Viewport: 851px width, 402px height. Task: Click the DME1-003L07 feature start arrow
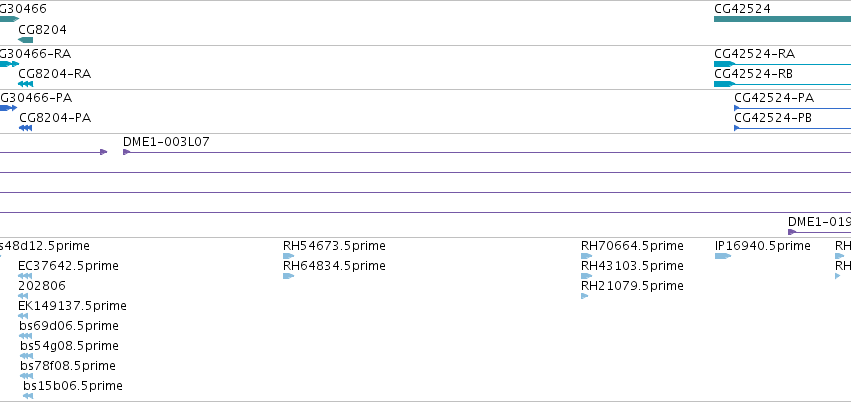click(x=126, y=152)
